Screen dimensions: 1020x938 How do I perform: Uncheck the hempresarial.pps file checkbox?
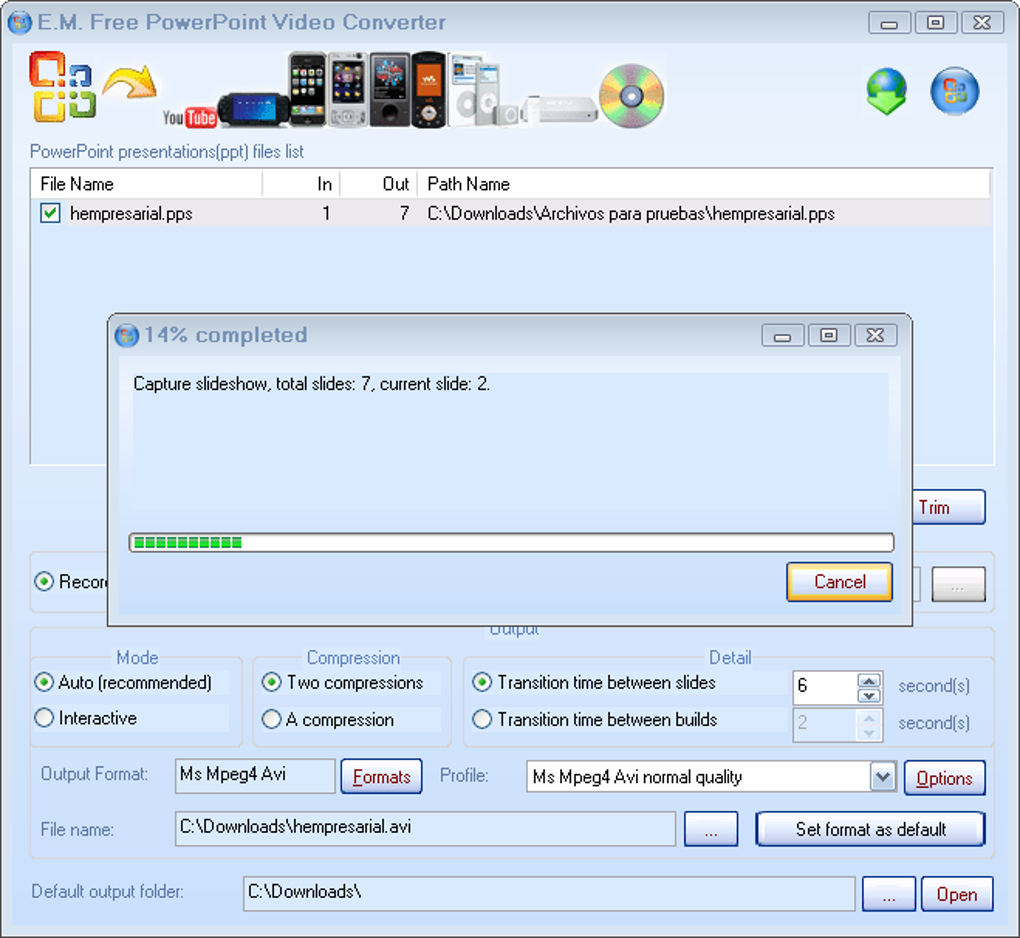(50, 213)
